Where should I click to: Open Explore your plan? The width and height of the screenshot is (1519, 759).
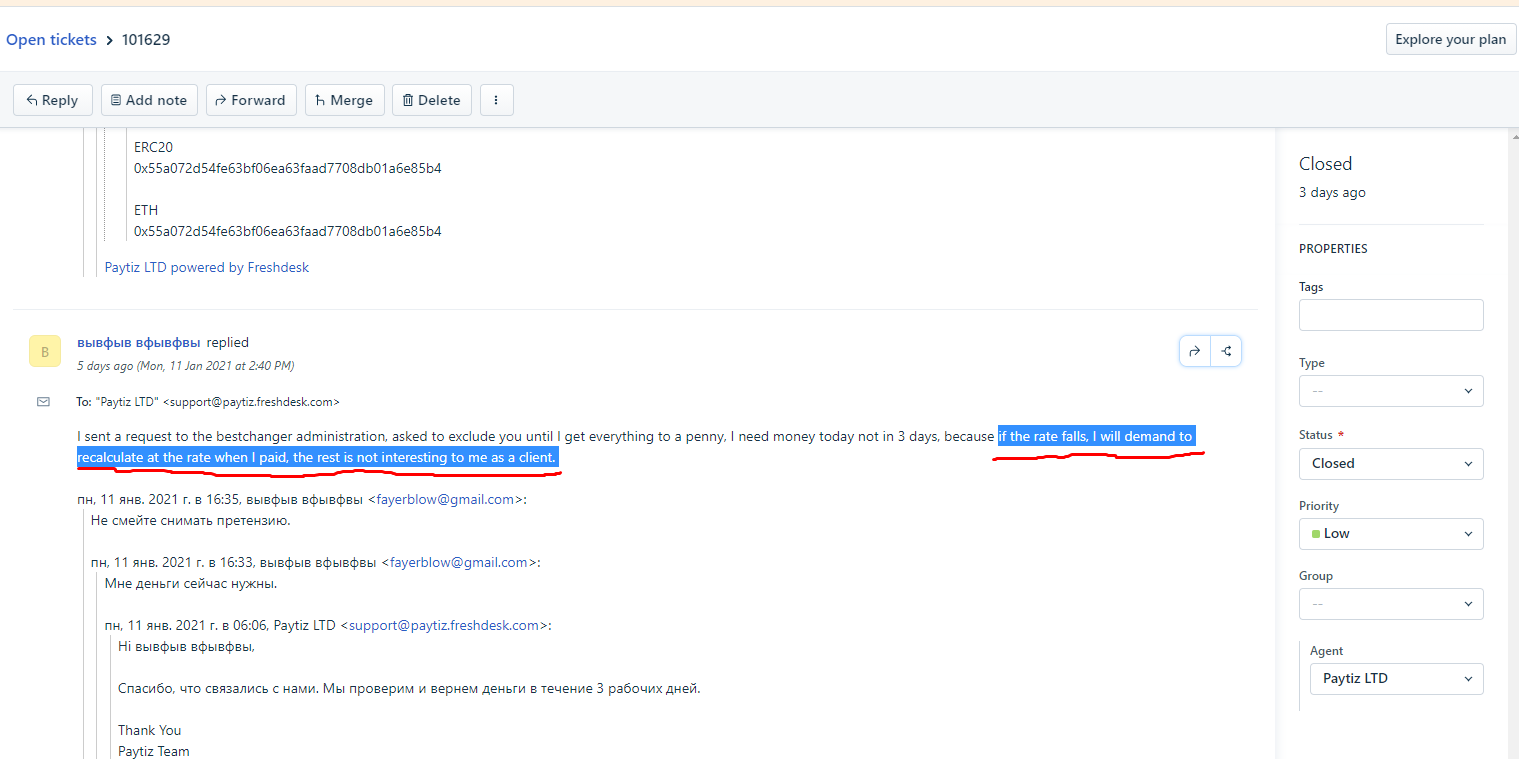[1450, 40]
